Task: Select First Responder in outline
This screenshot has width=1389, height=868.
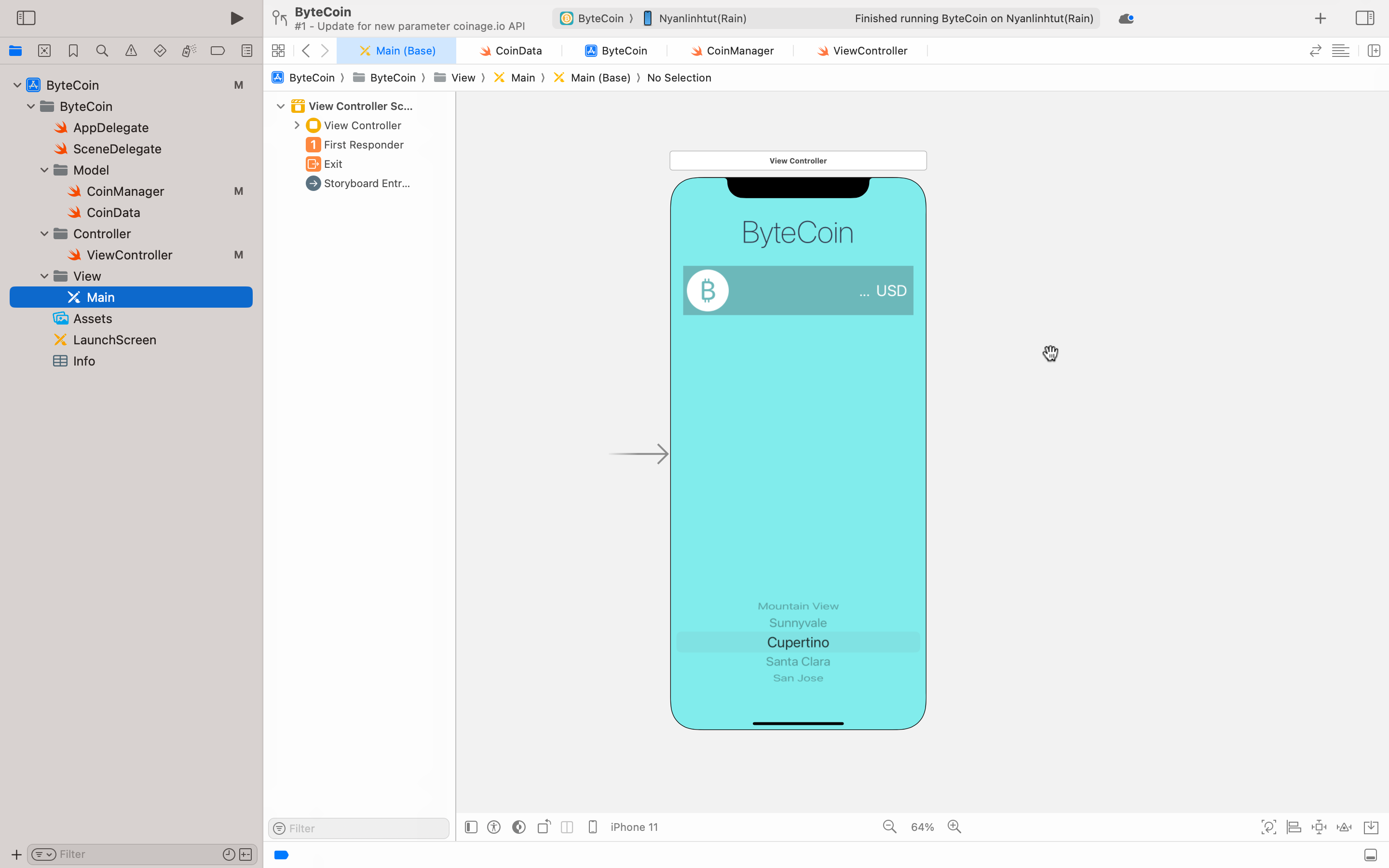Action: pos(363,145)
